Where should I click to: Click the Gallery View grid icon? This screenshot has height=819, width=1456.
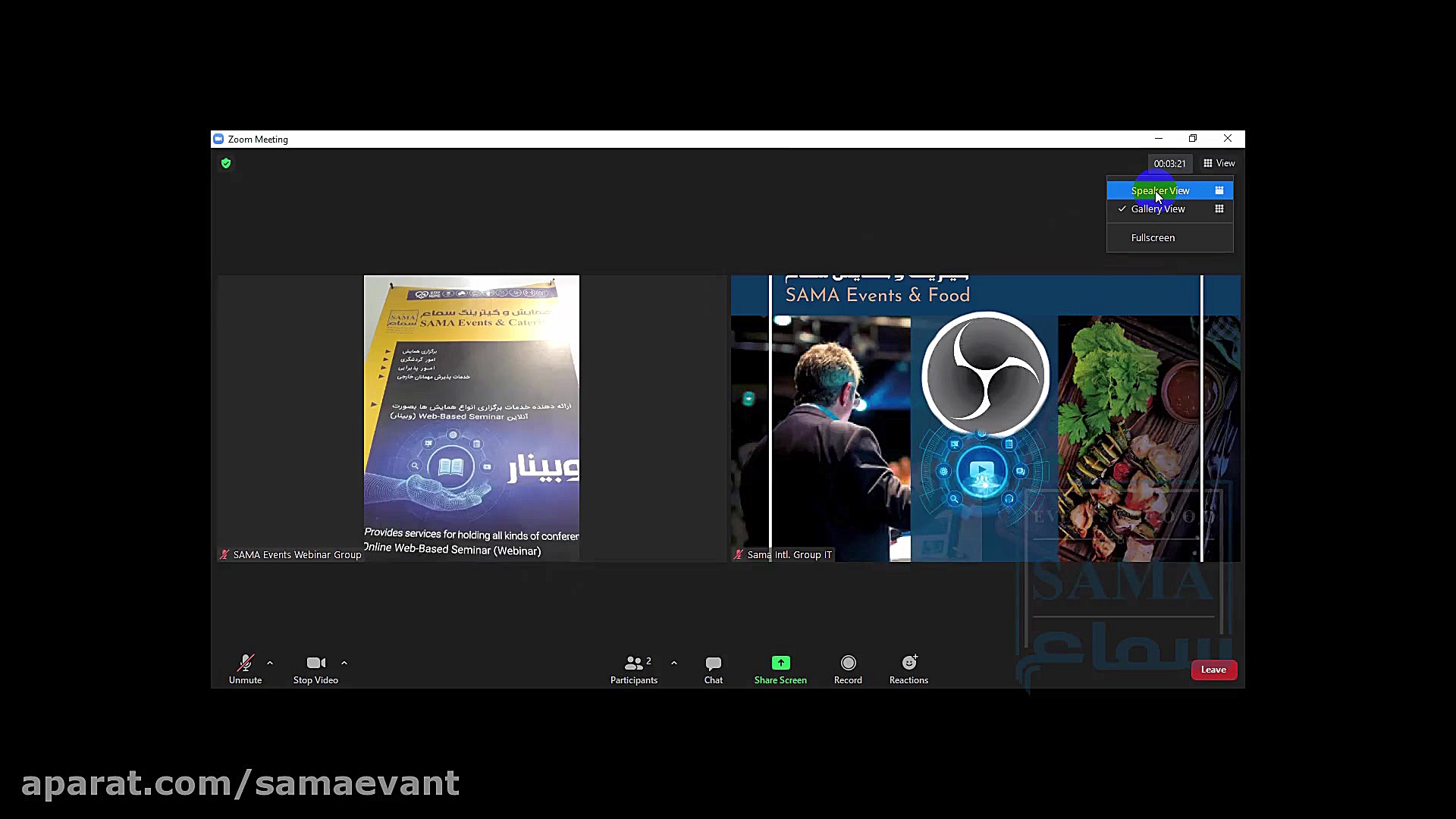[x=1219, y=209]
